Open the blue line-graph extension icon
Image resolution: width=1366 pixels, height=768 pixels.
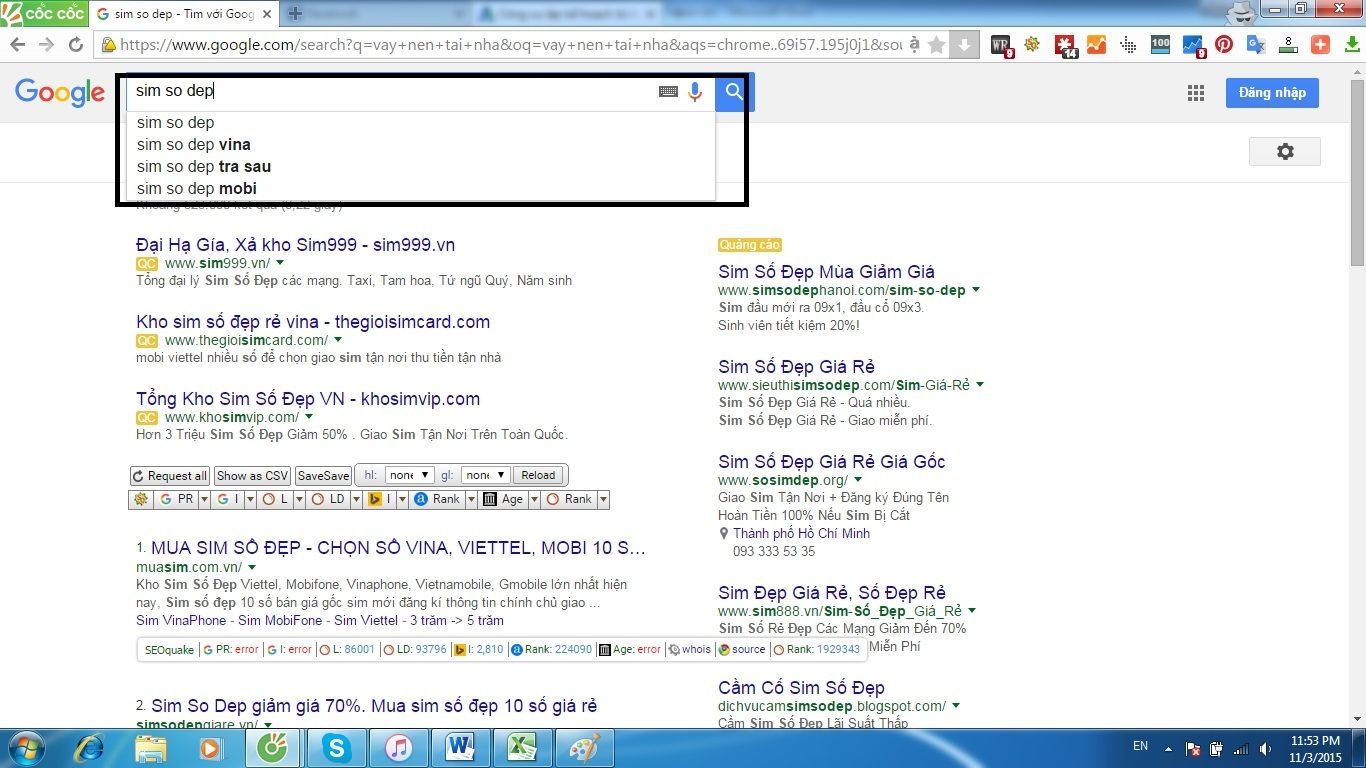coord(1193,45)
